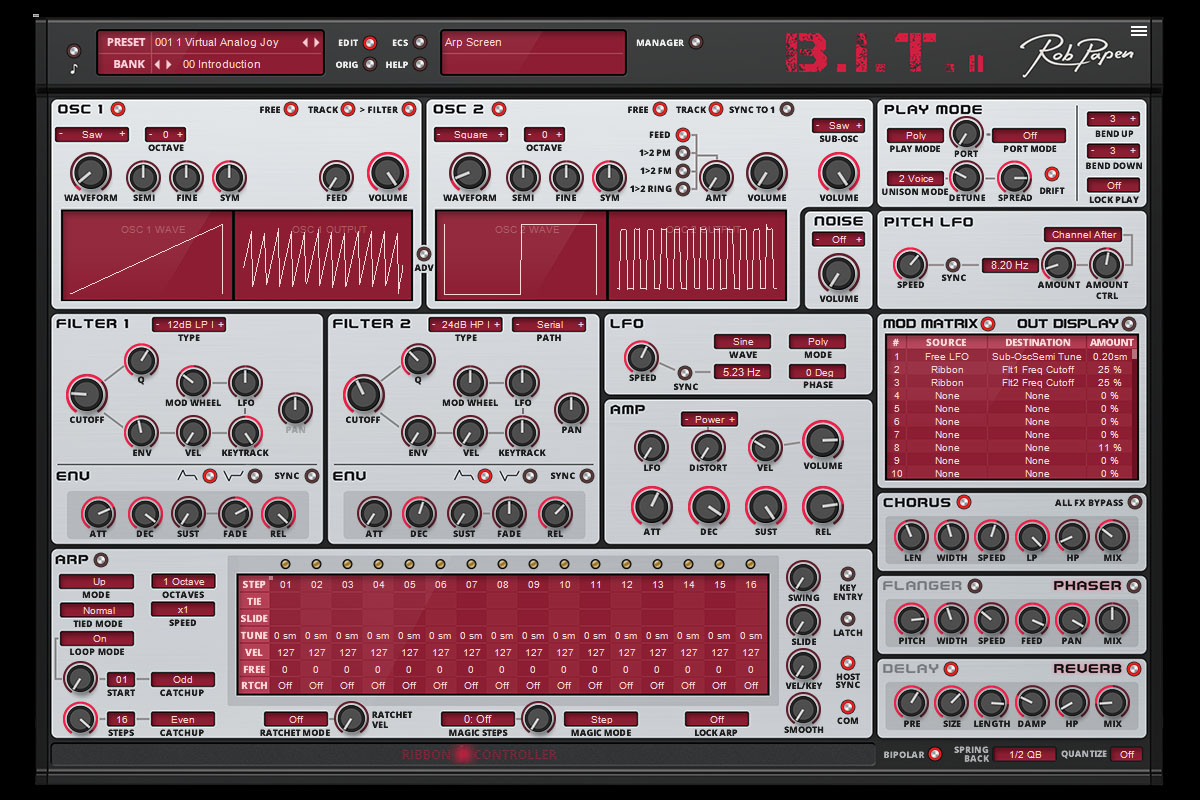The width and height of the screenshot is (1200, 800).
Task: Click the Reverb MIX knob
Action: (x=1111, y=702)
